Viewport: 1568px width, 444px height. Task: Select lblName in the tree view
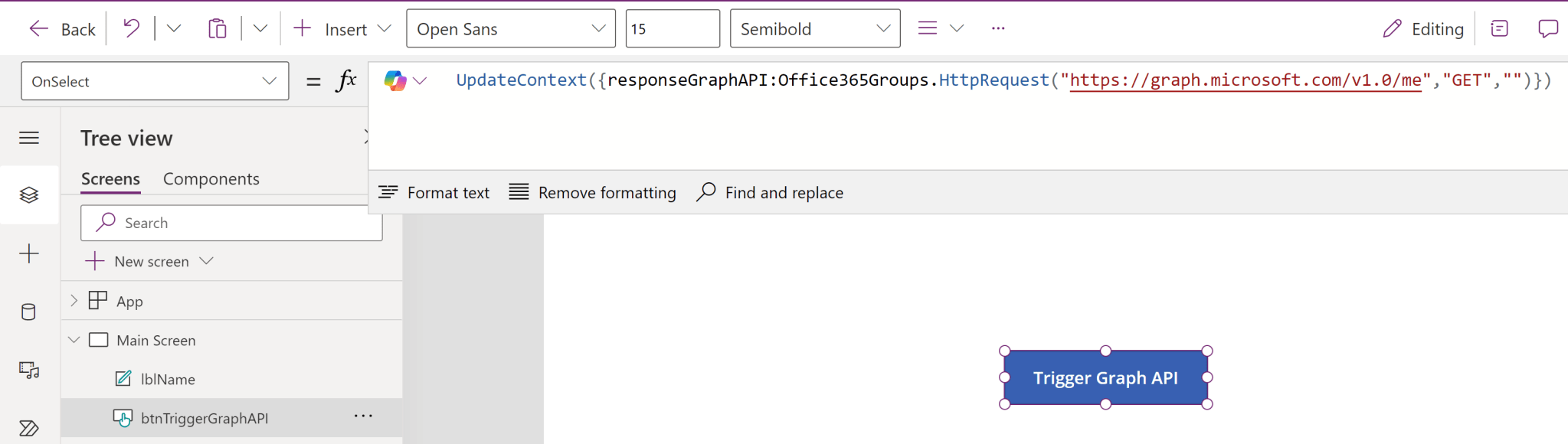pos(168,379)
